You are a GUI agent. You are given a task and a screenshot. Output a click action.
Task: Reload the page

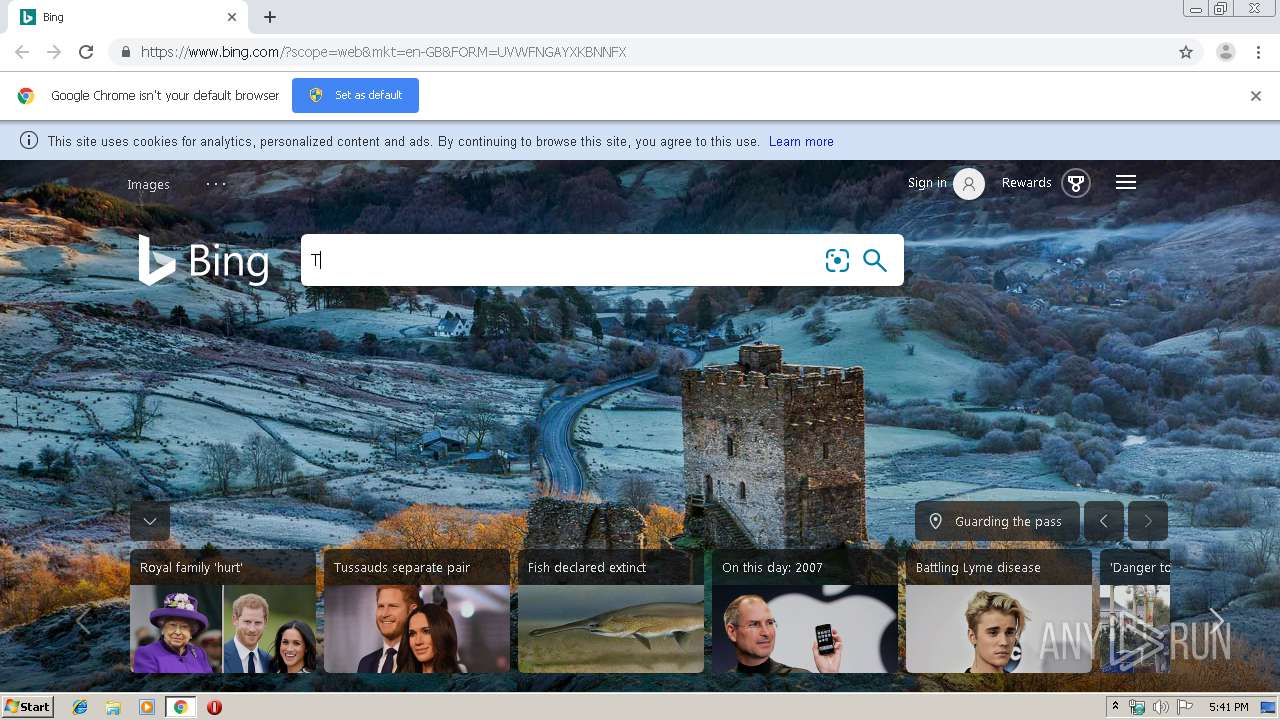(86, 52)
